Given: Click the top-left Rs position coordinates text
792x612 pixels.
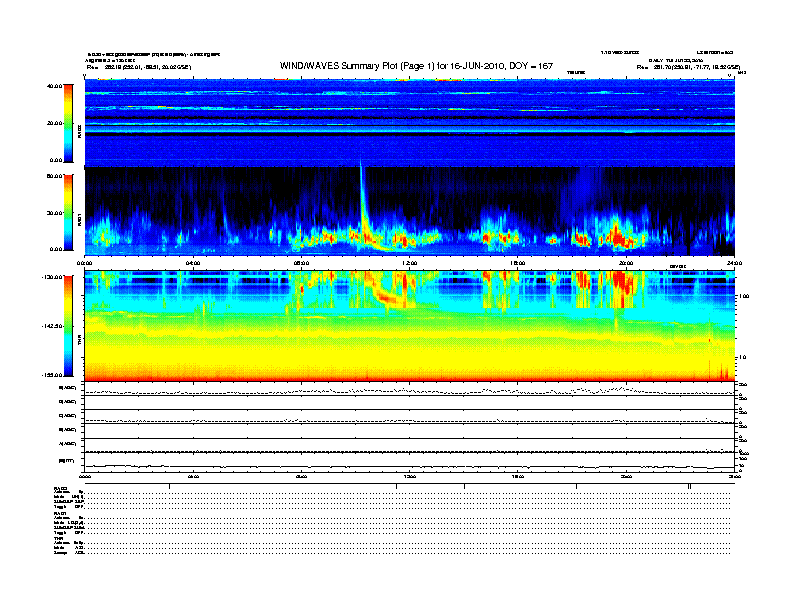Looking at the screenshot, I should [x=139, y=67].
